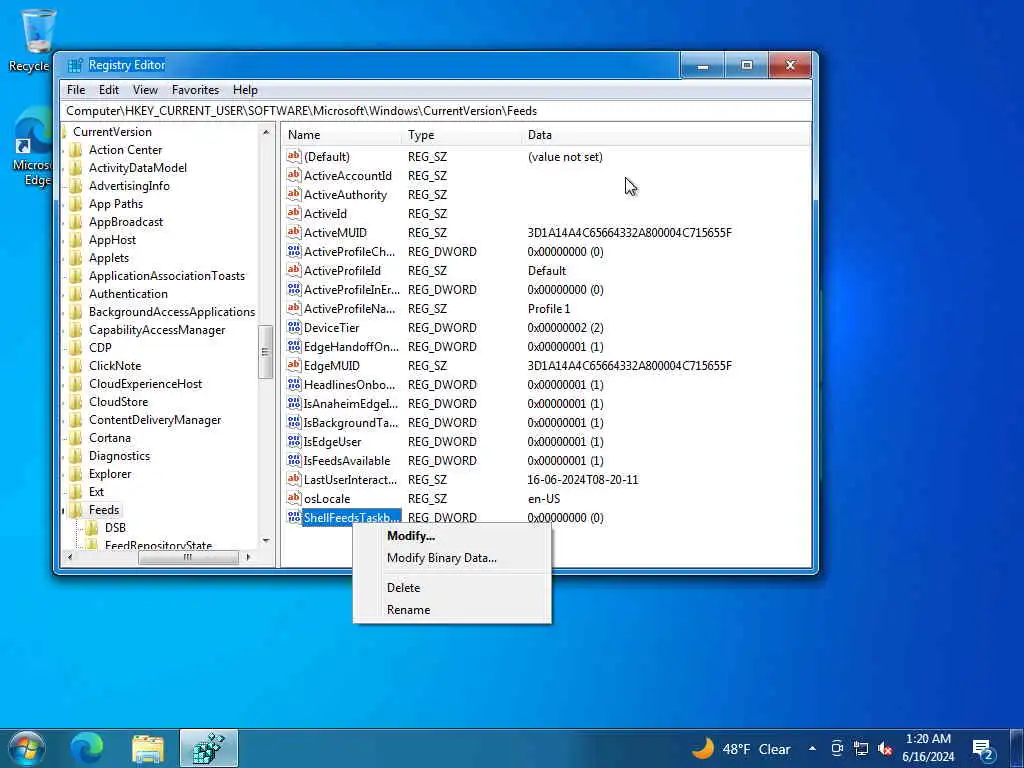Click the EdgeMUID string value icon
1024x768 pixels.
click(294, 365)
